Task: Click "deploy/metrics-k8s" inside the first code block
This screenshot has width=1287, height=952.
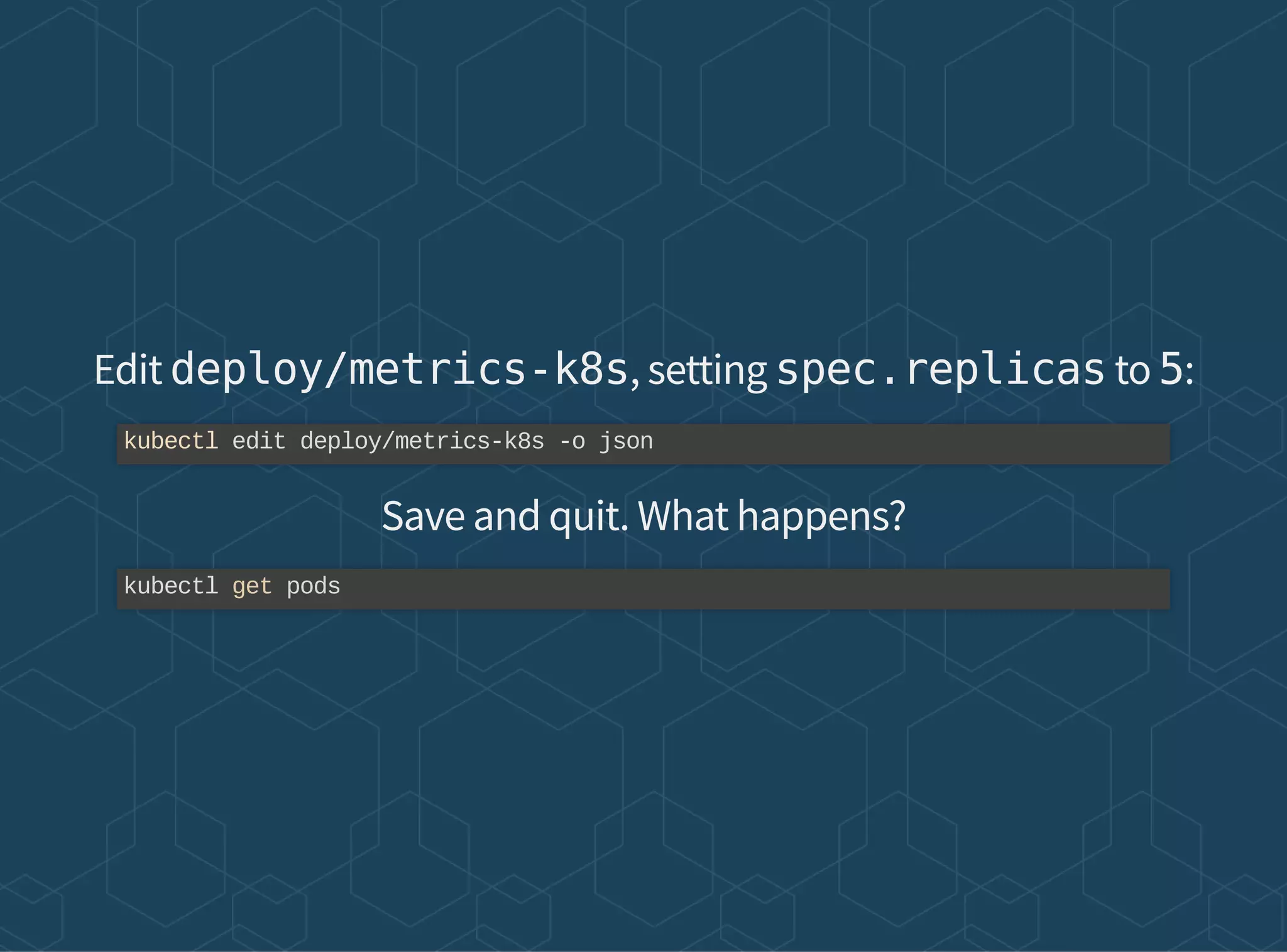Action: tap(422, 442)
